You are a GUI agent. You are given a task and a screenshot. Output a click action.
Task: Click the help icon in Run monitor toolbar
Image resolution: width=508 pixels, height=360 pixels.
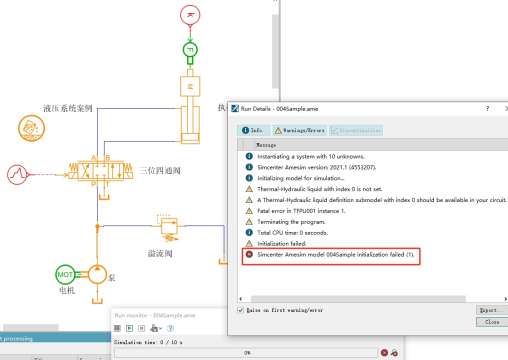click(170, 328)
